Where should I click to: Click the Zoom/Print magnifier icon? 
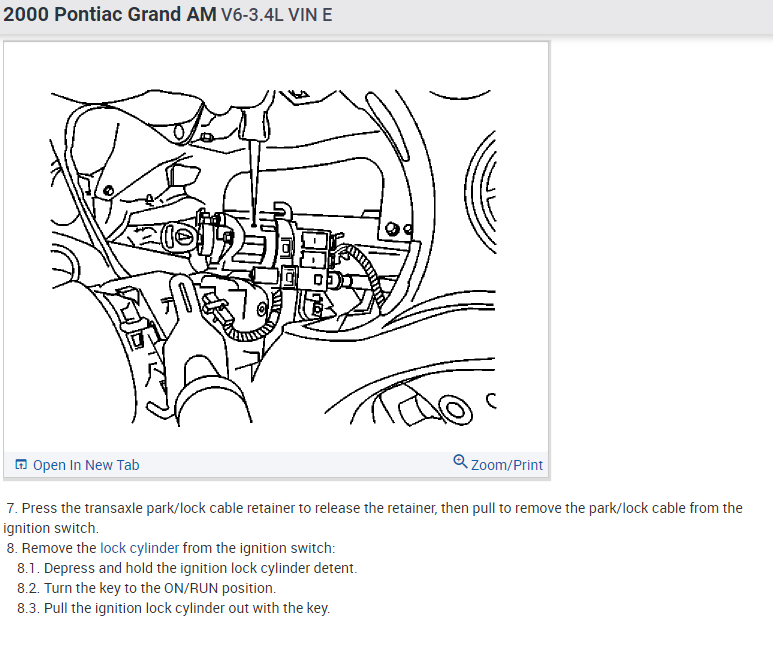pyautogui.click(x=460, y=461)
